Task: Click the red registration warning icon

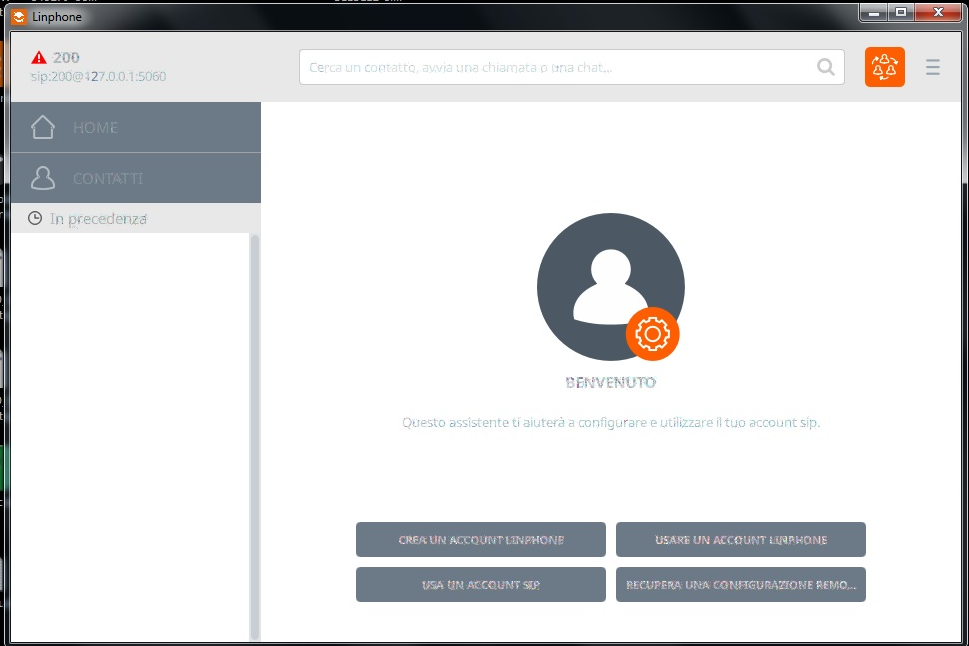Action: (39, 57)
